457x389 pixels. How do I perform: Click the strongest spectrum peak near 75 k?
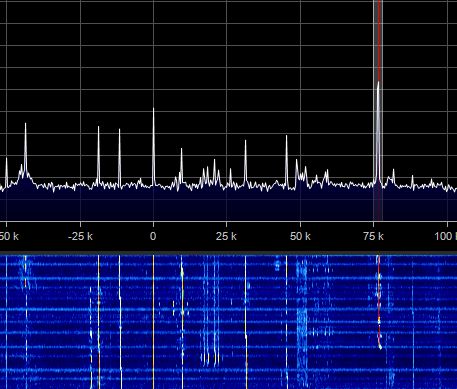[x=378, y=132]
